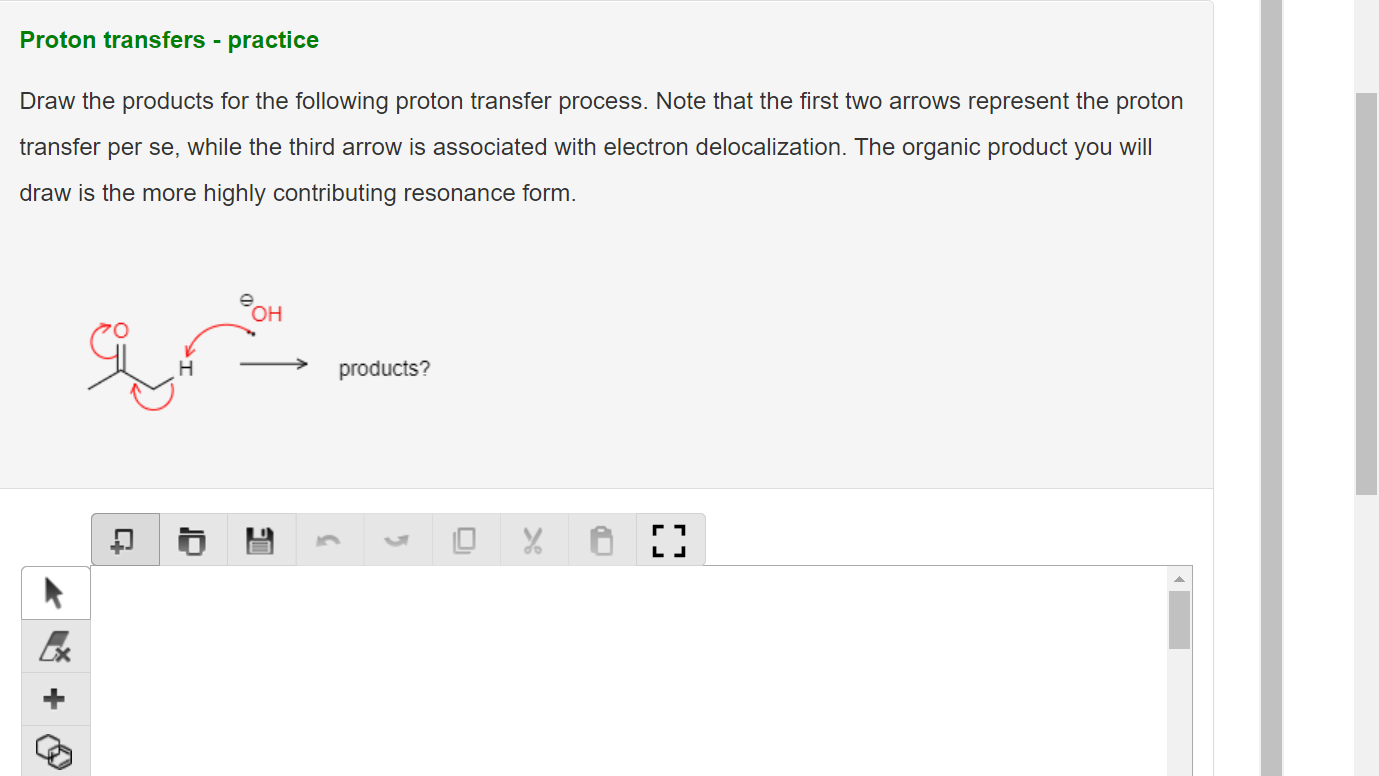Select the plus (increase charge) tool
This screenshot has width=1379, height=776.
tap(55, 699)
